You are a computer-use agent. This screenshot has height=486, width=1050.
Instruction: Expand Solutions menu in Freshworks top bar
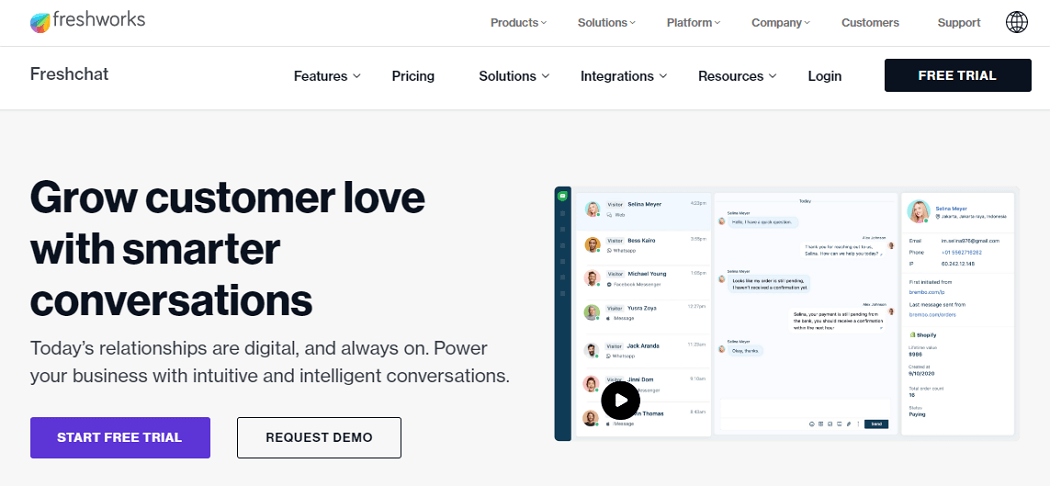pyautogui.click(x=607, y=23)
